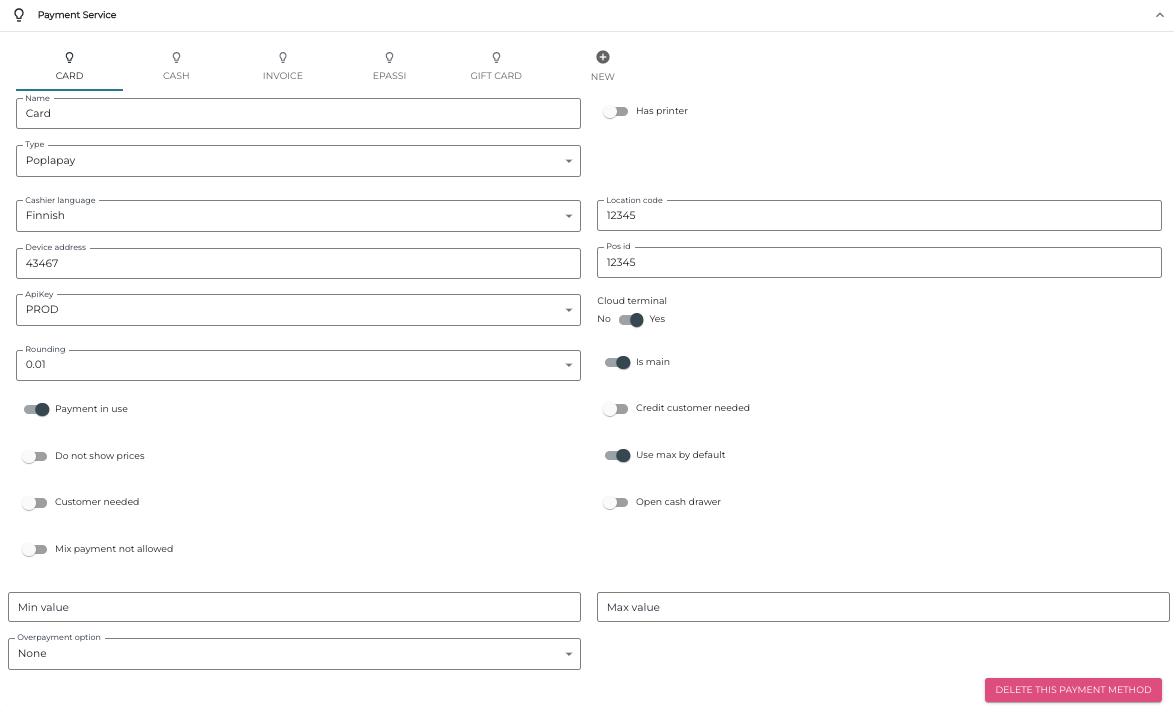Click the EPASSI tab lightbulb icon
This screenshot has width=1174, height=712.
coord(389,58)
